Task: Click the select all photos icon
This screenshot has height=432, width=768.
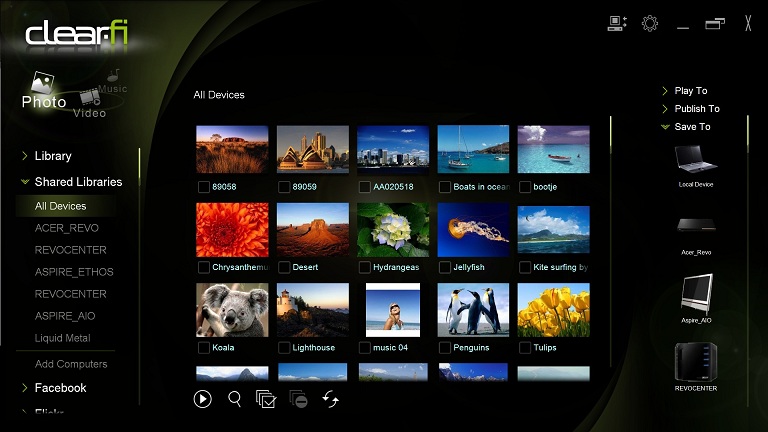Action: (x=266, y=399)
